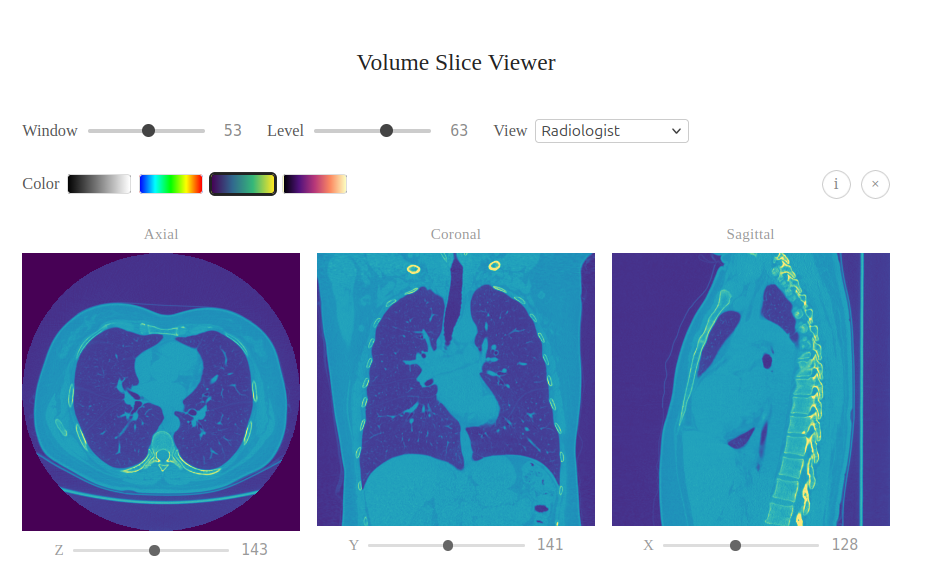This screenshot has width=936, height=577.
Task: Select the magma colormap swatch
Action: pos(315,183)
